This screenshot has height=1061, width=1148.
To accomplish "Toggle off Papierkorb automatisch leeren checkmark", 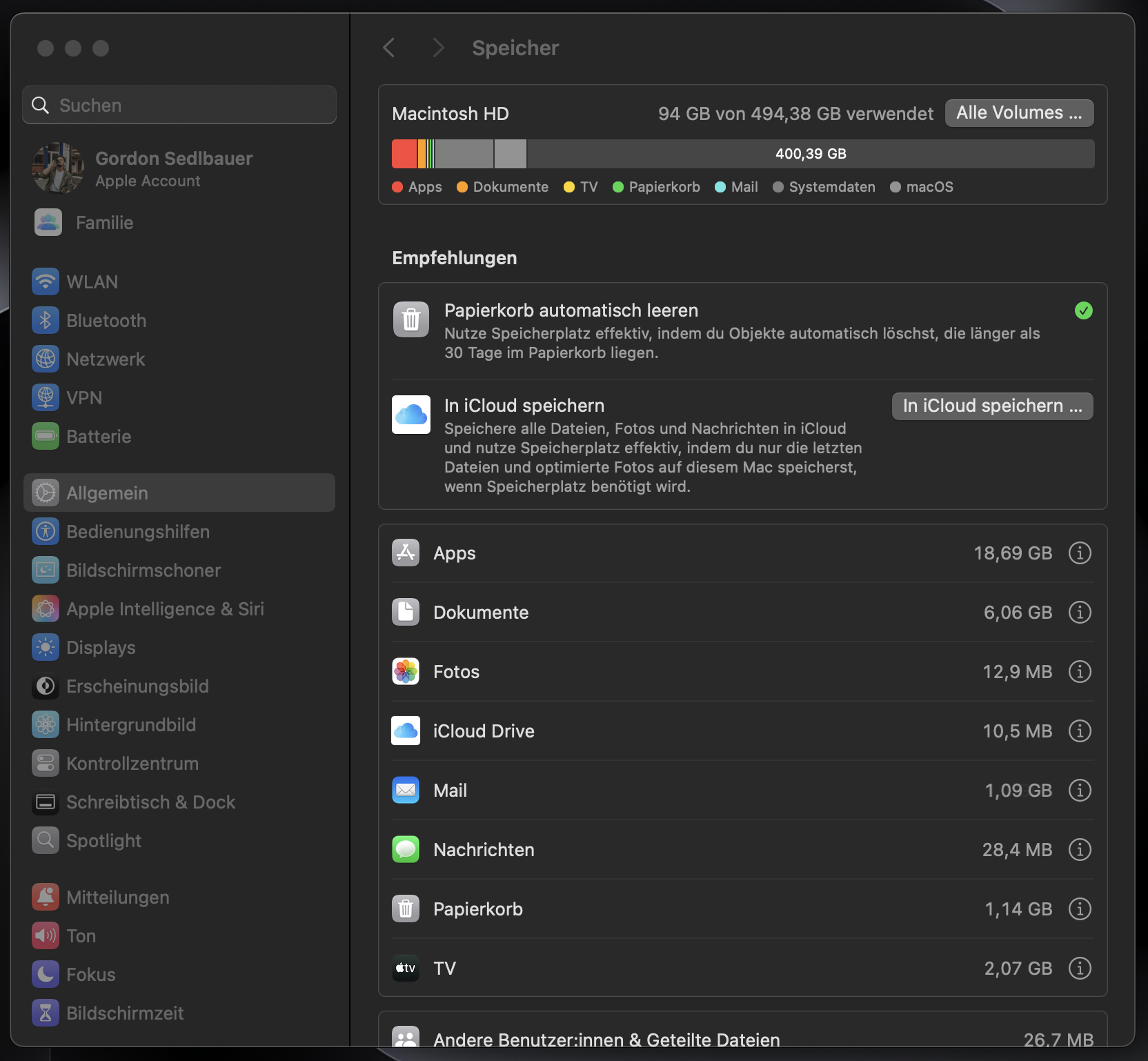I will pyautogui.click(x=1083, y=311).
